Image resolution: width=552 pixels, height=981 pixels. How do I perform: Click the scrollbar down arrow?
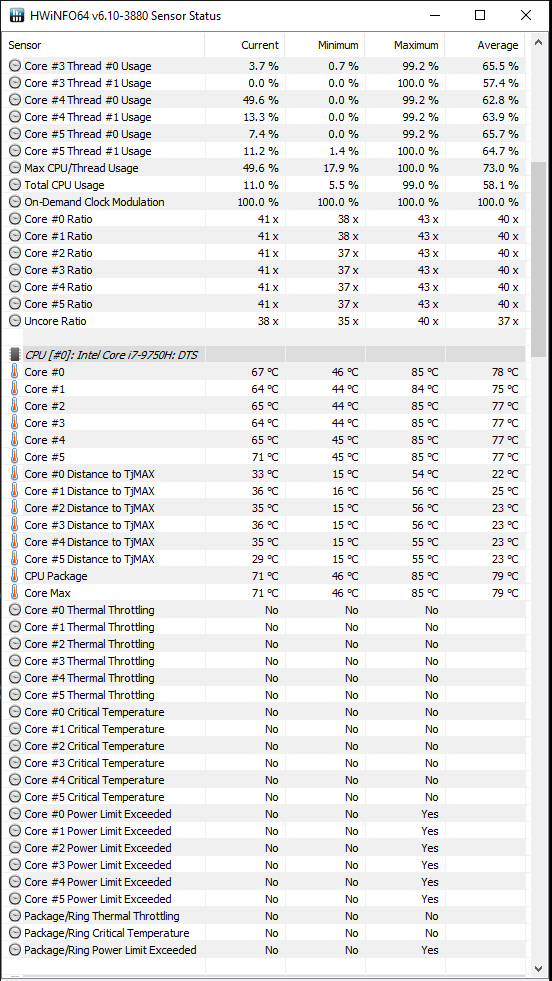point(538,967)
